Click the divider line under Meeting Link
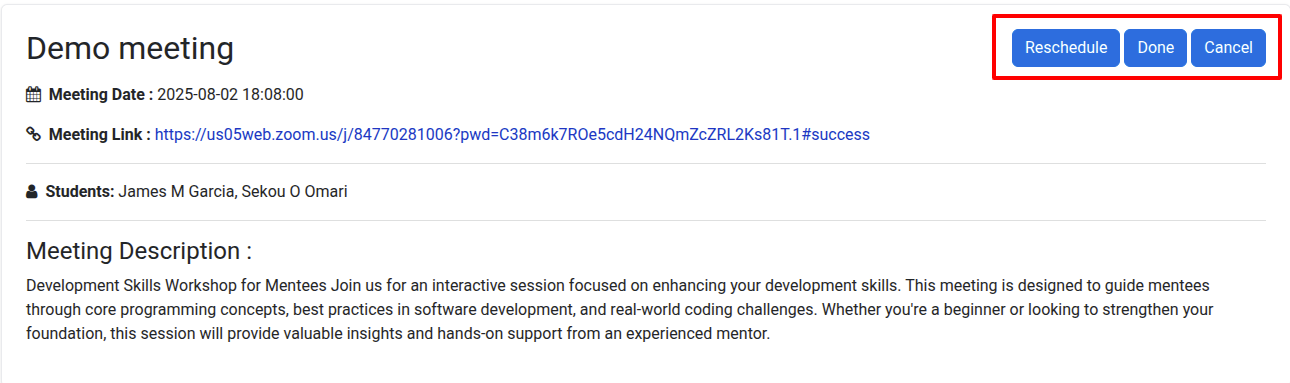Screen dimensions: 1290x383 646,163
